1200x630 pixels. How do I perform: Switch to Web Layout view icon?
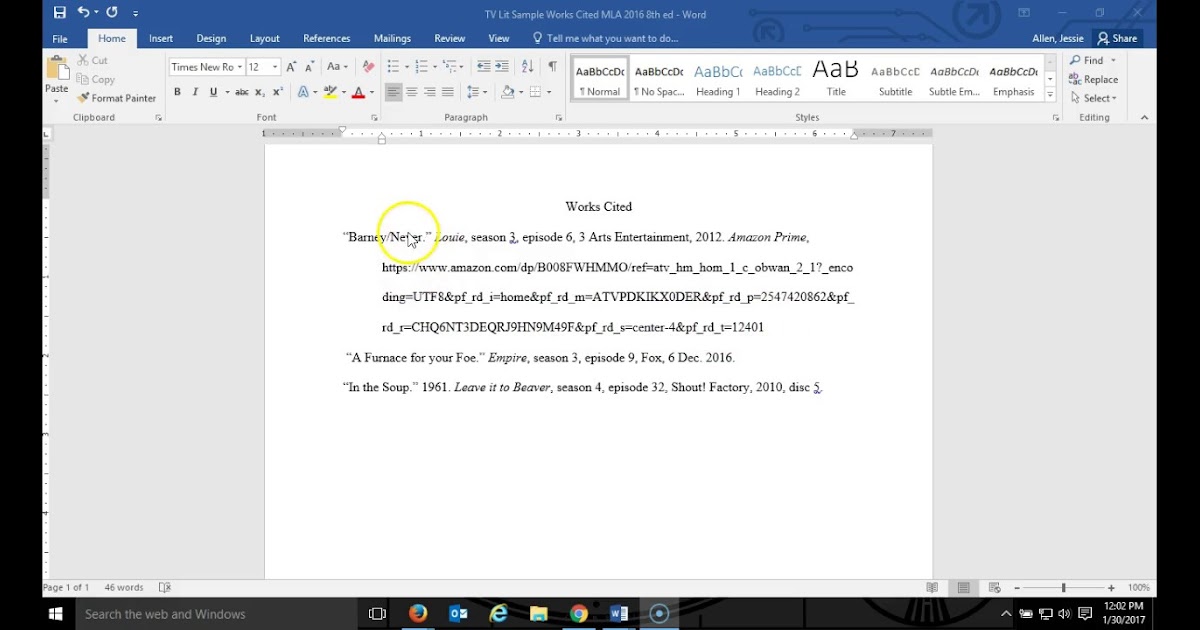point(994,588)
